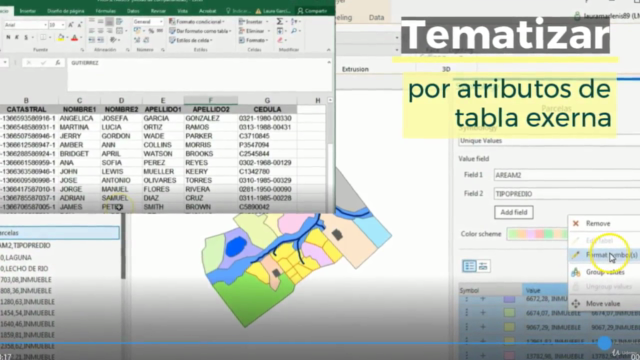Open the Field 1 AREAM2 combo box

tap(567, 175)
